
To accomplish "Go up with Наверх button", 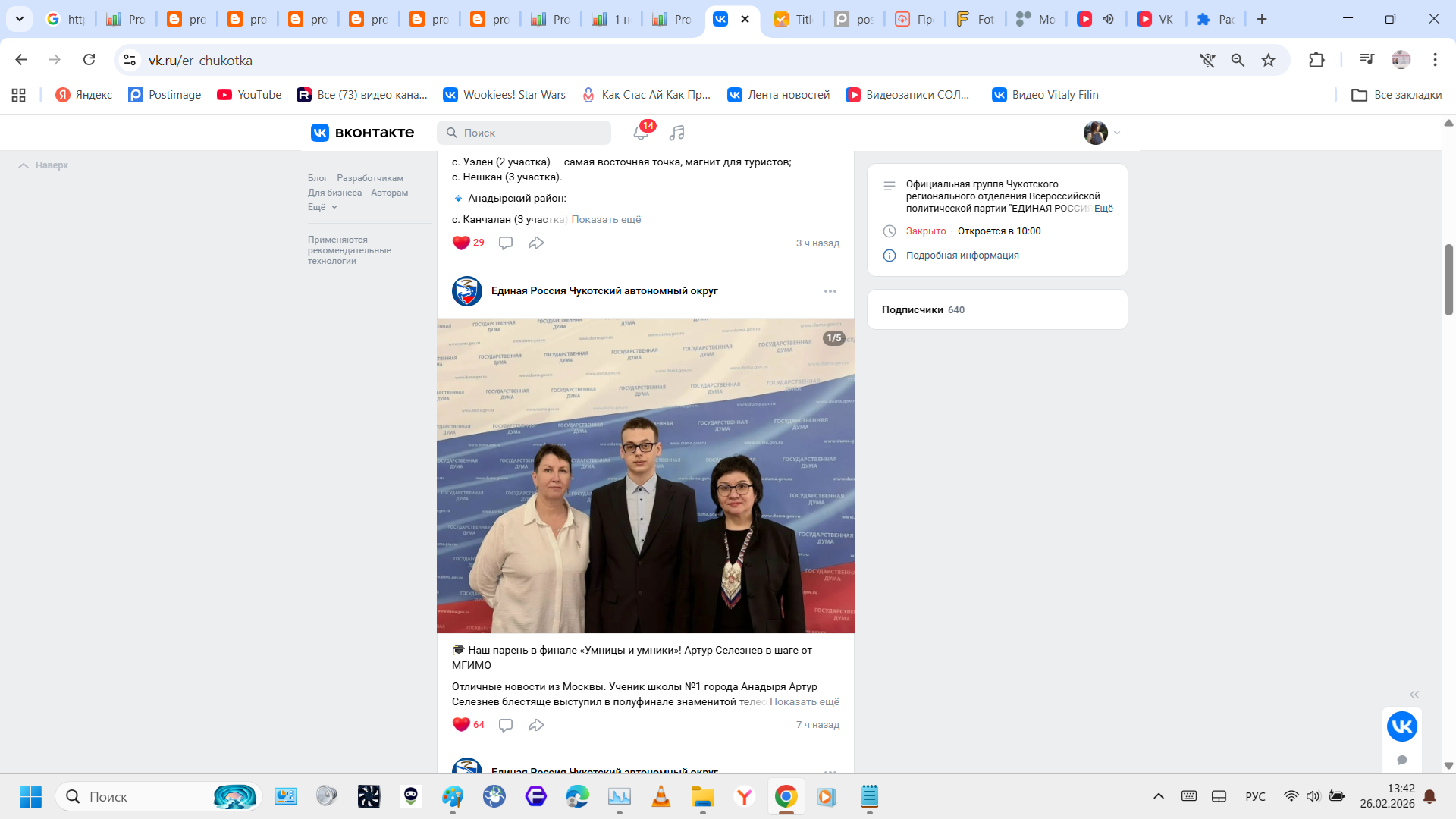I will 44,165.
